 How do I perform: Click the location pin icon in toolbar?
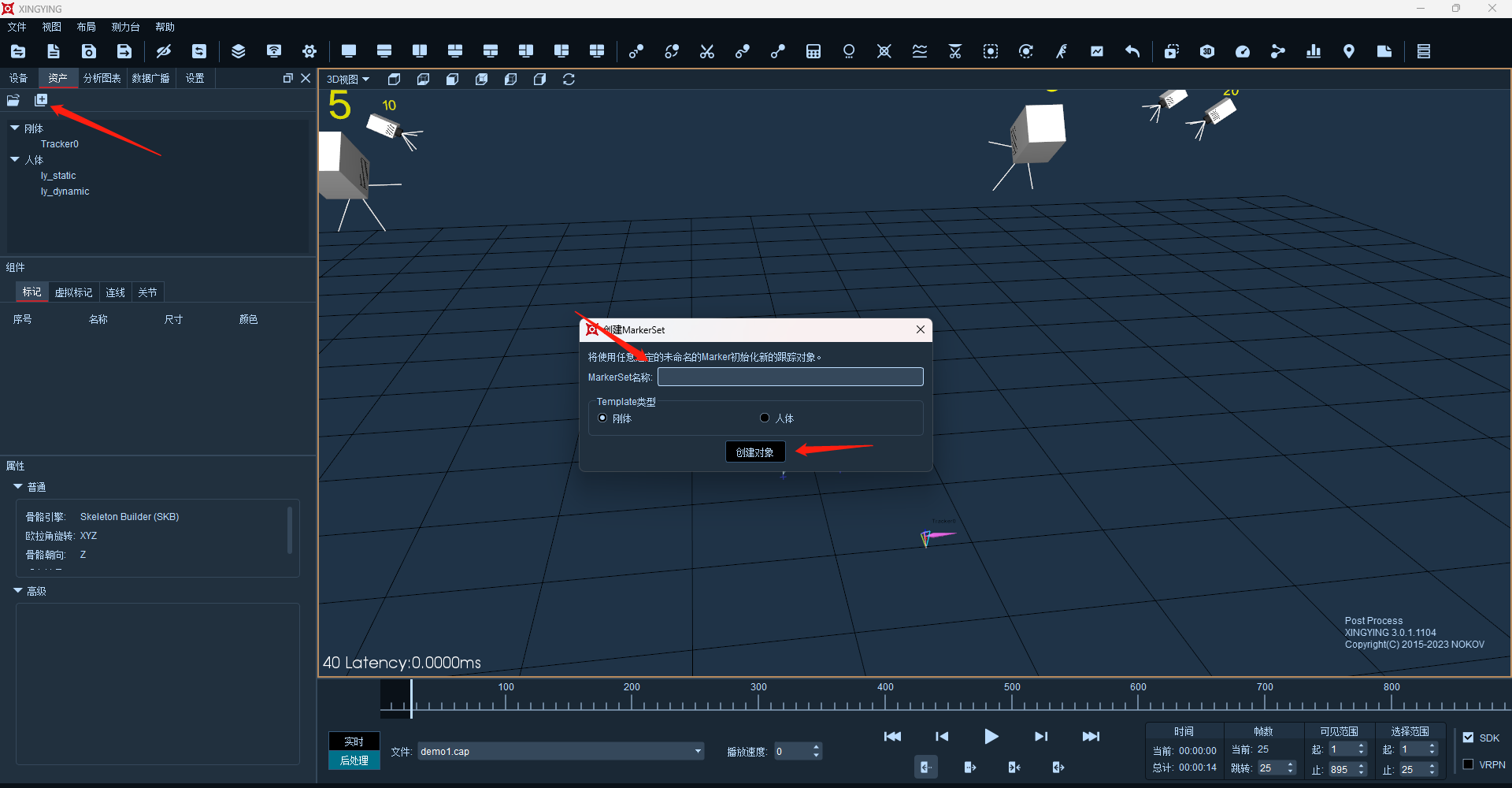click(x=1349, y=51)
